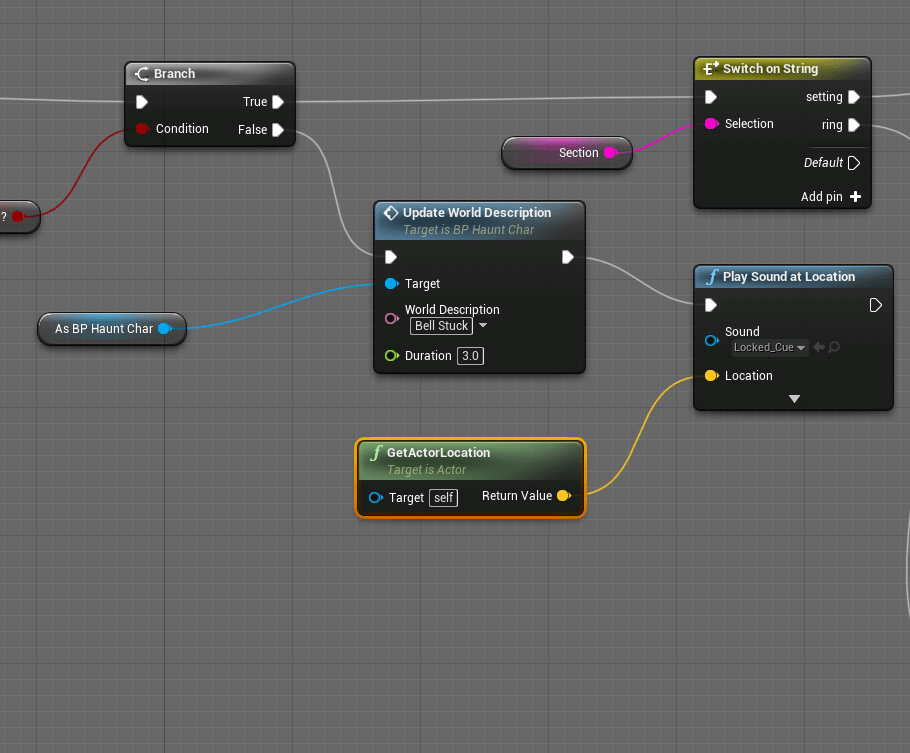
Task: Expand Play Sound at Location advanced pins
Action: point(794,398)
